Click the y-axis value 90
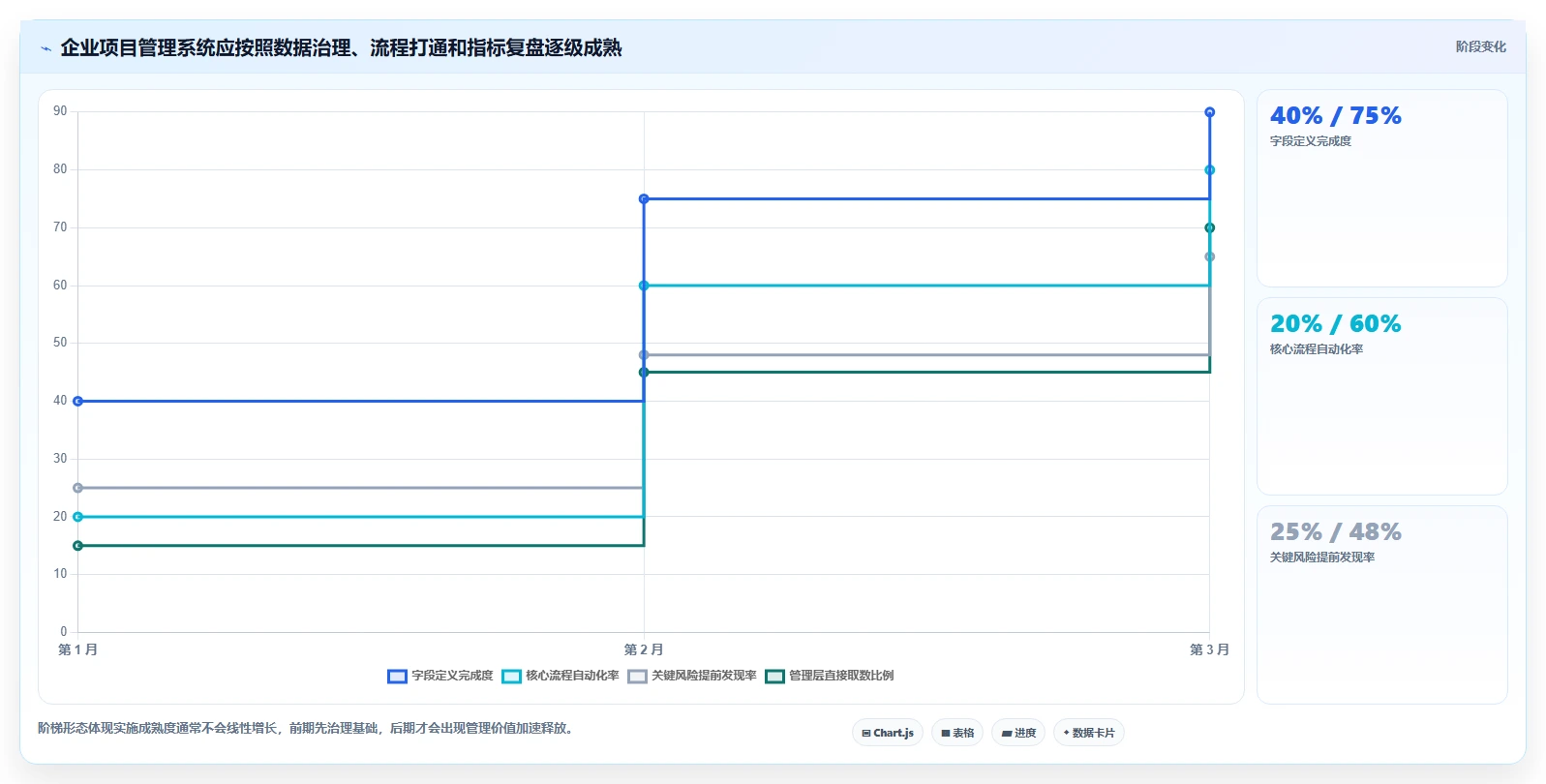The height and width of the screenshot is (784, 1546). point(60,111)
